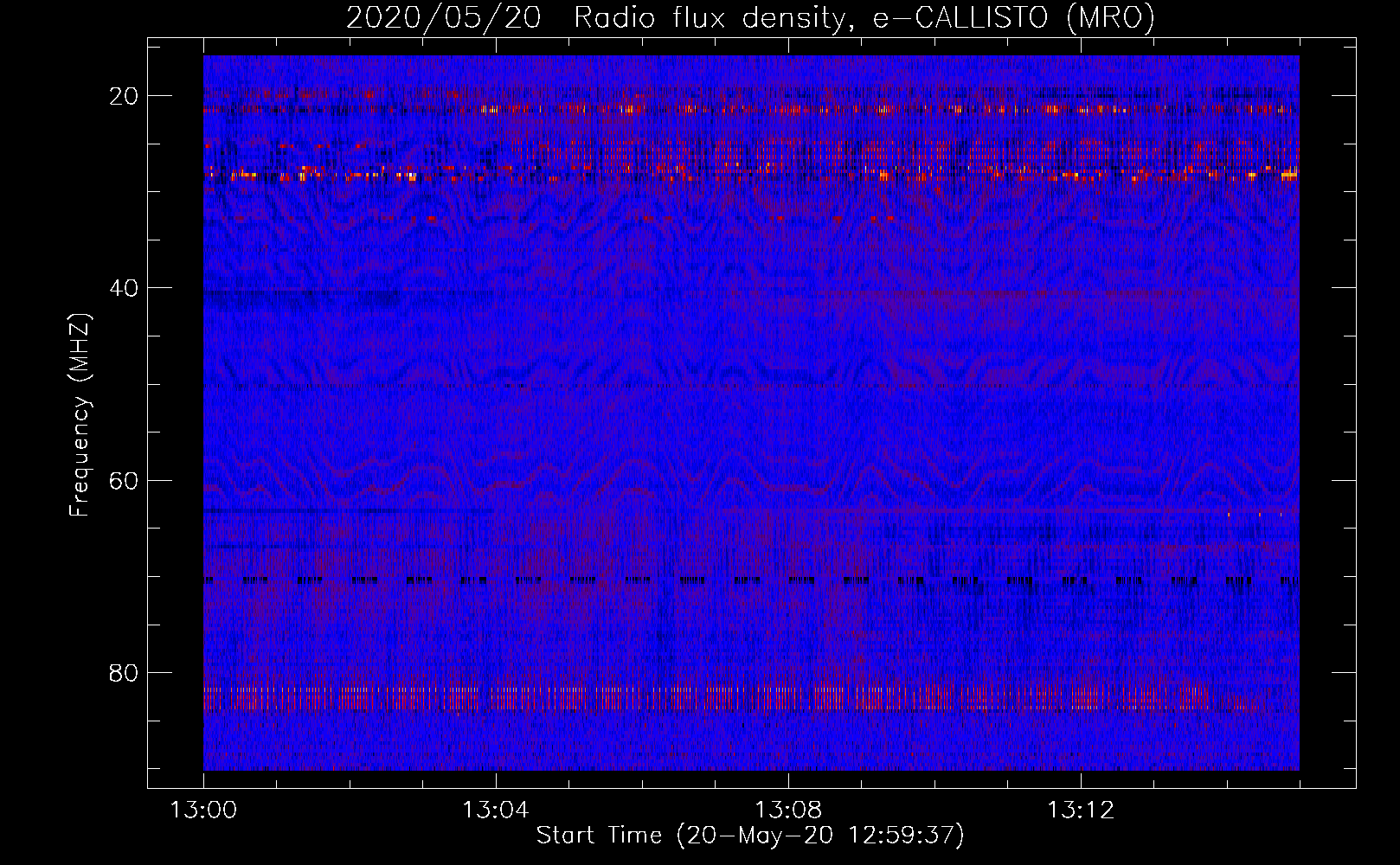Click the 'Frequency (MHZ)' axis label
Viewport: 1400px width, 865px height.
[80, 415]
